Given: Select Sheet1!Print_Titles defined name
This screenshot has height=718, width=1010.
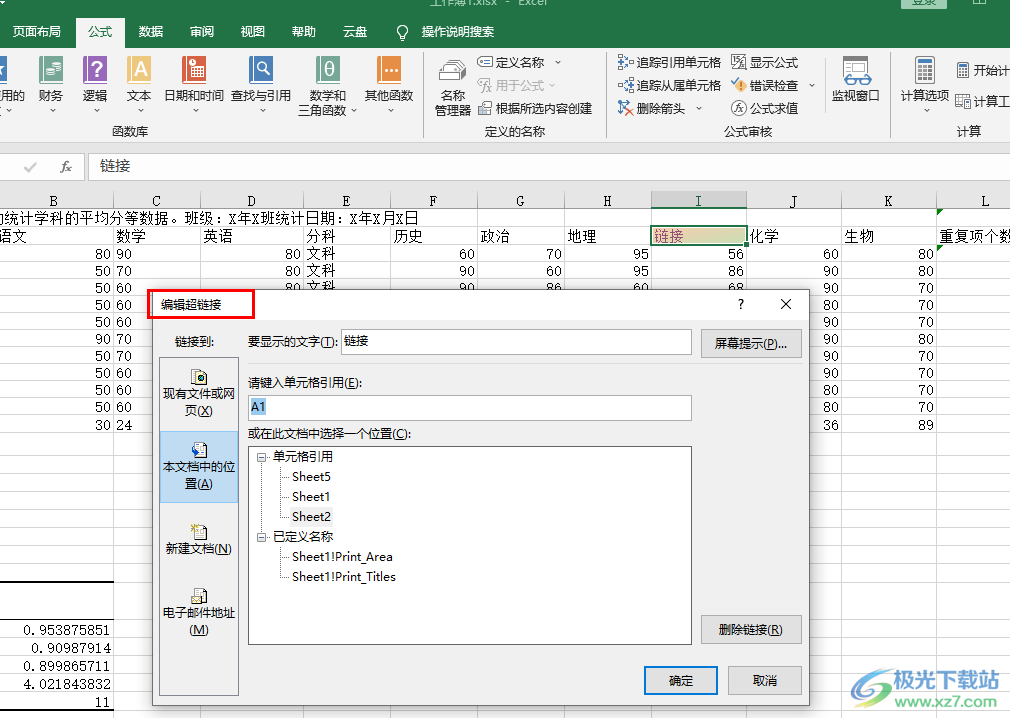Looking at the screenshot, I should click(344, 576).
